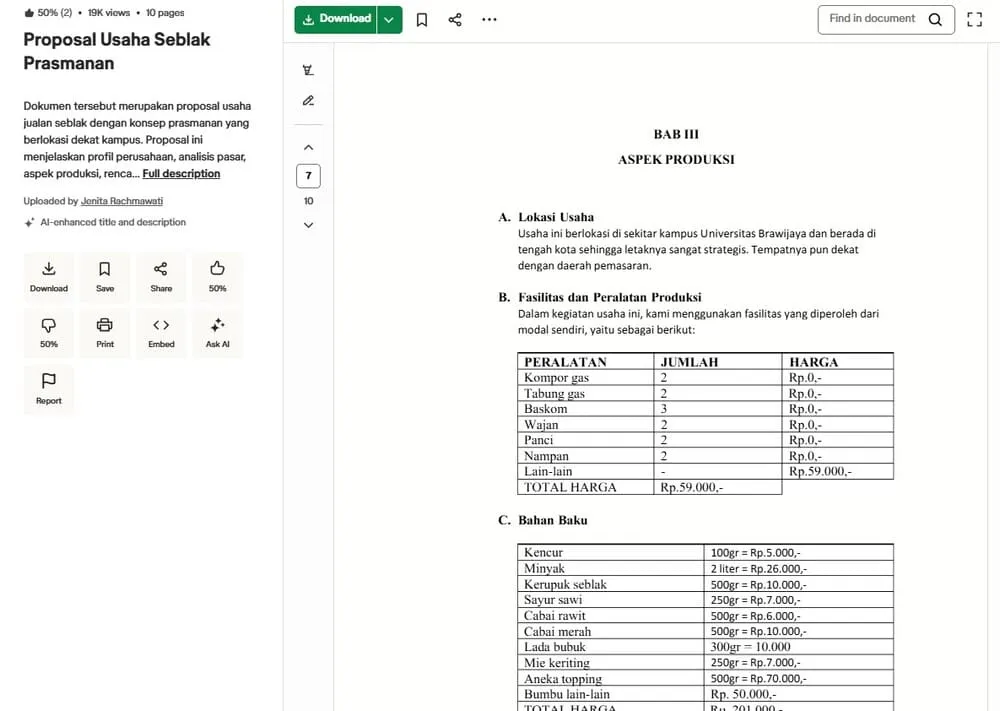Image resolution: width=1000 pixels, height=711 pixels.
Task: Downvote the document with the 50% thumbs-down
Action: pyautogui.click(x=48, y=325)
